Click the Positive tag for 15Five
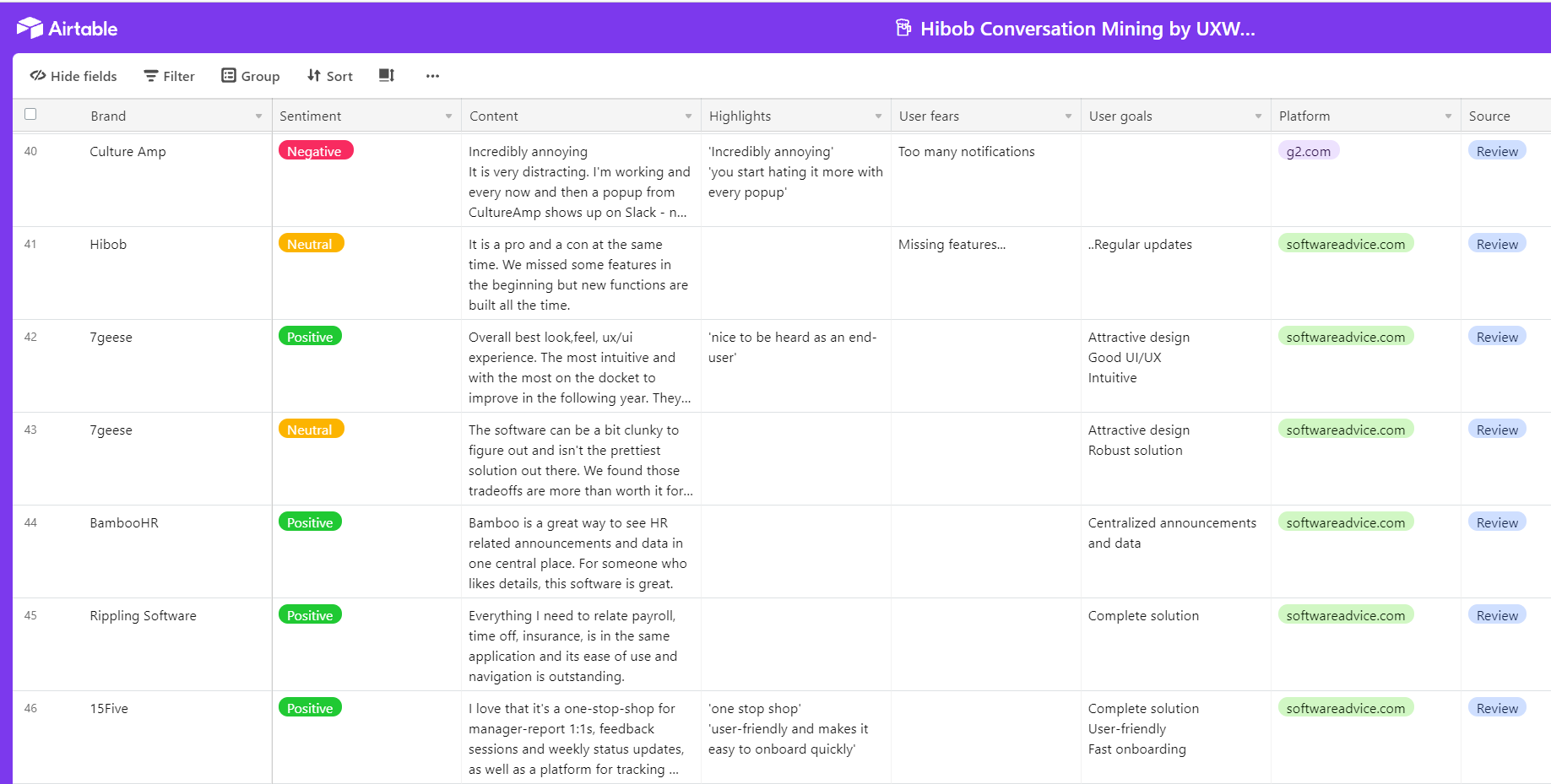 click(x=310, y=708)
